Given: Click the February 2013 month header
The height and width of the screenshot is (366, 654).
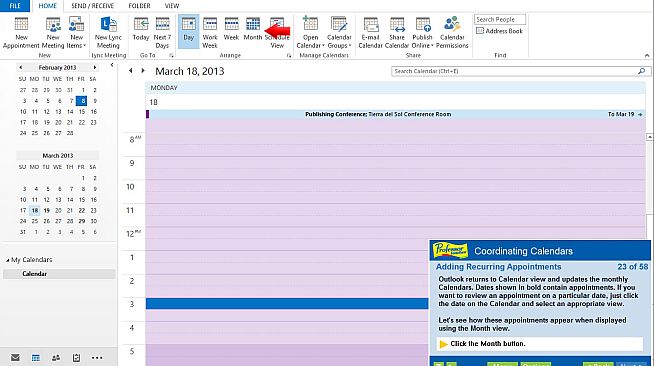Looking at the screenshot, I should (58, 67).
